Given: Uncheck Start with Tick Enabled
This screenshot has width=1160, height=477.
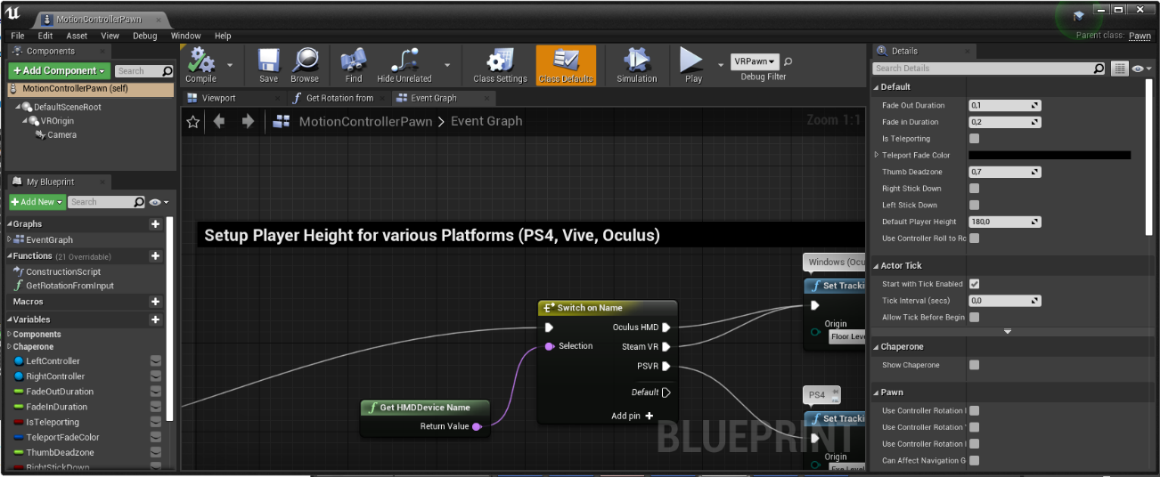Looking at the screenshot, I should point(974,284).
